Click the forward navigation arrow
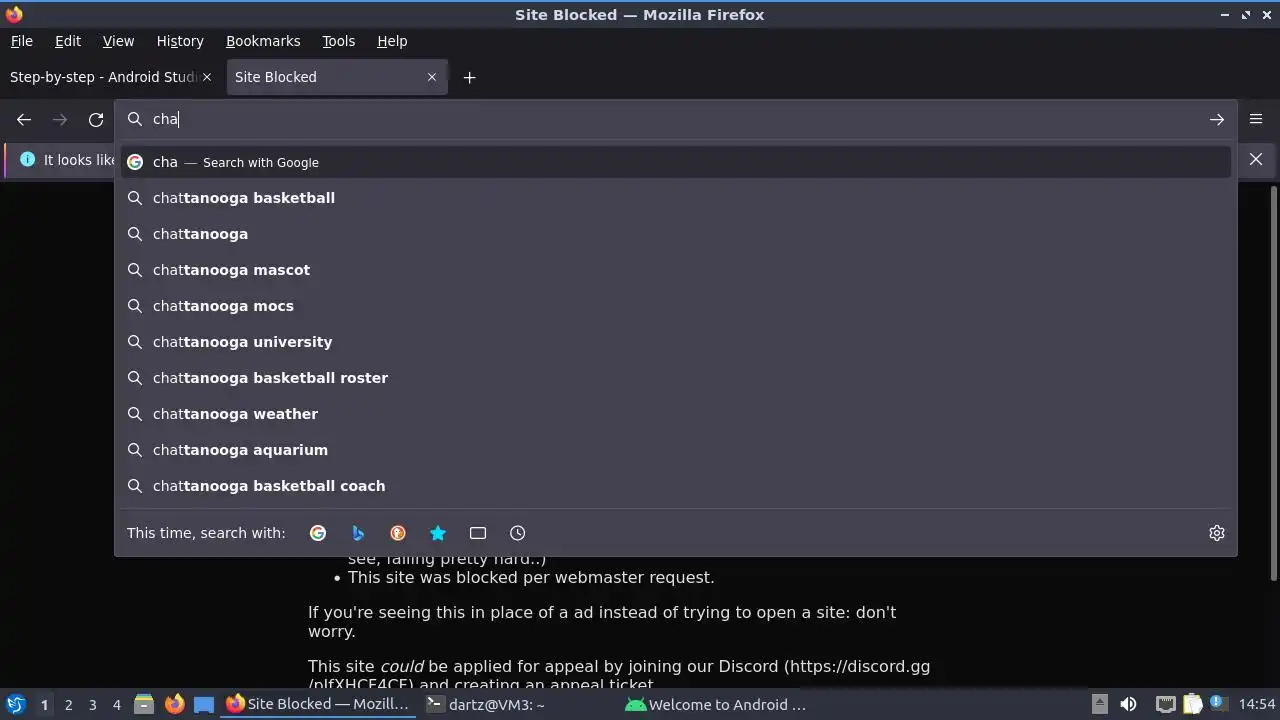Screen dimensions: 1280x720 point(60,120)
